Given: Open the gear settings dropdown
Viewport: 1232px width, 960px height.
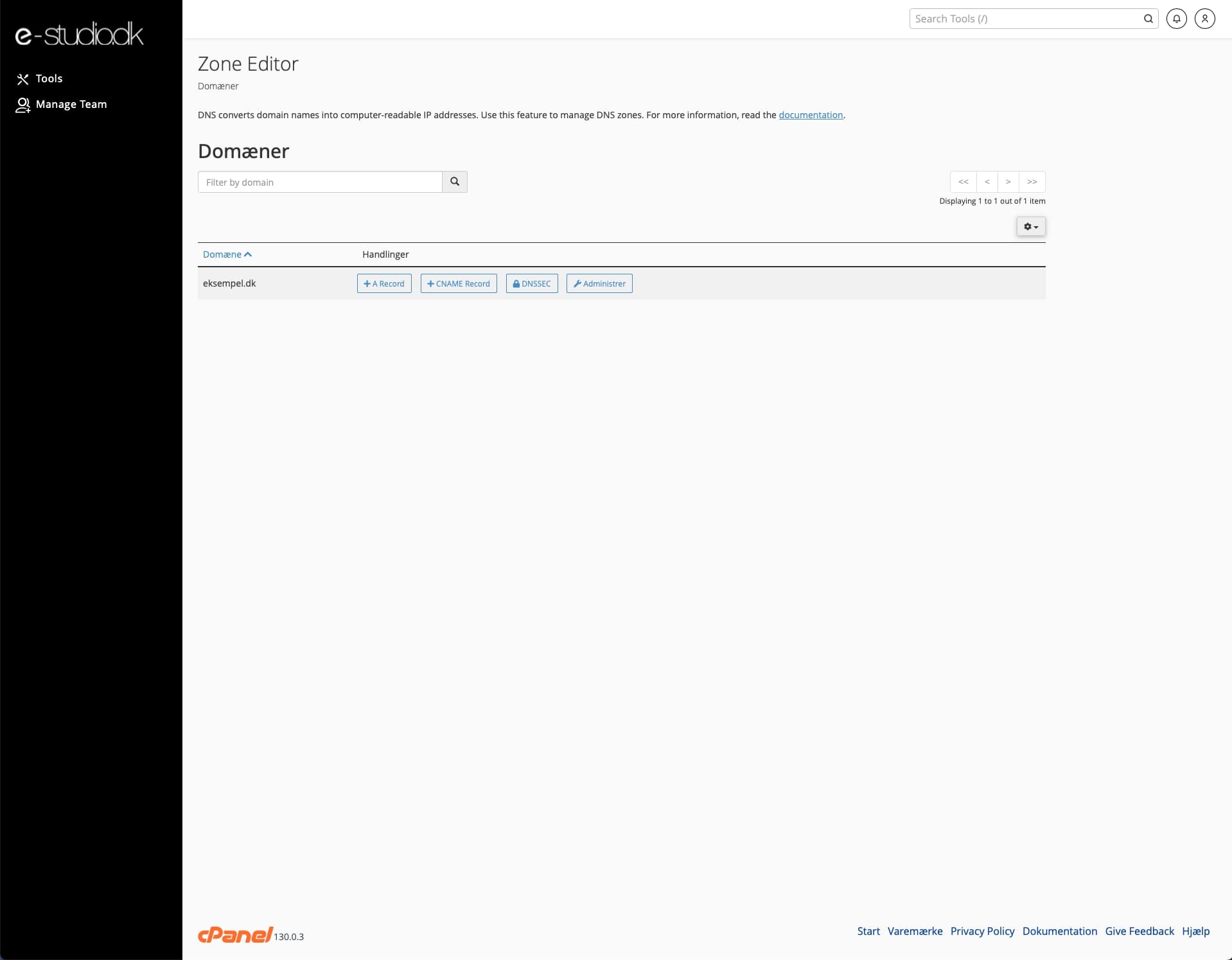Looking at the screenshot, I should tap(1030, 226).
